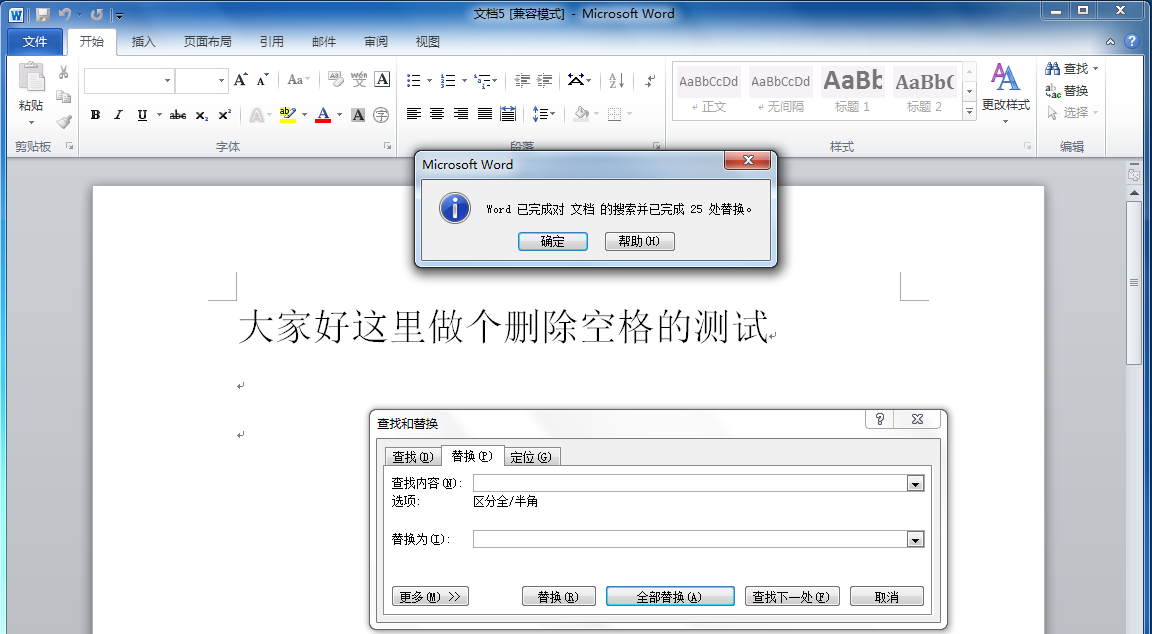Apply character shading icon

pyautogui.click(x=358, y=115)
